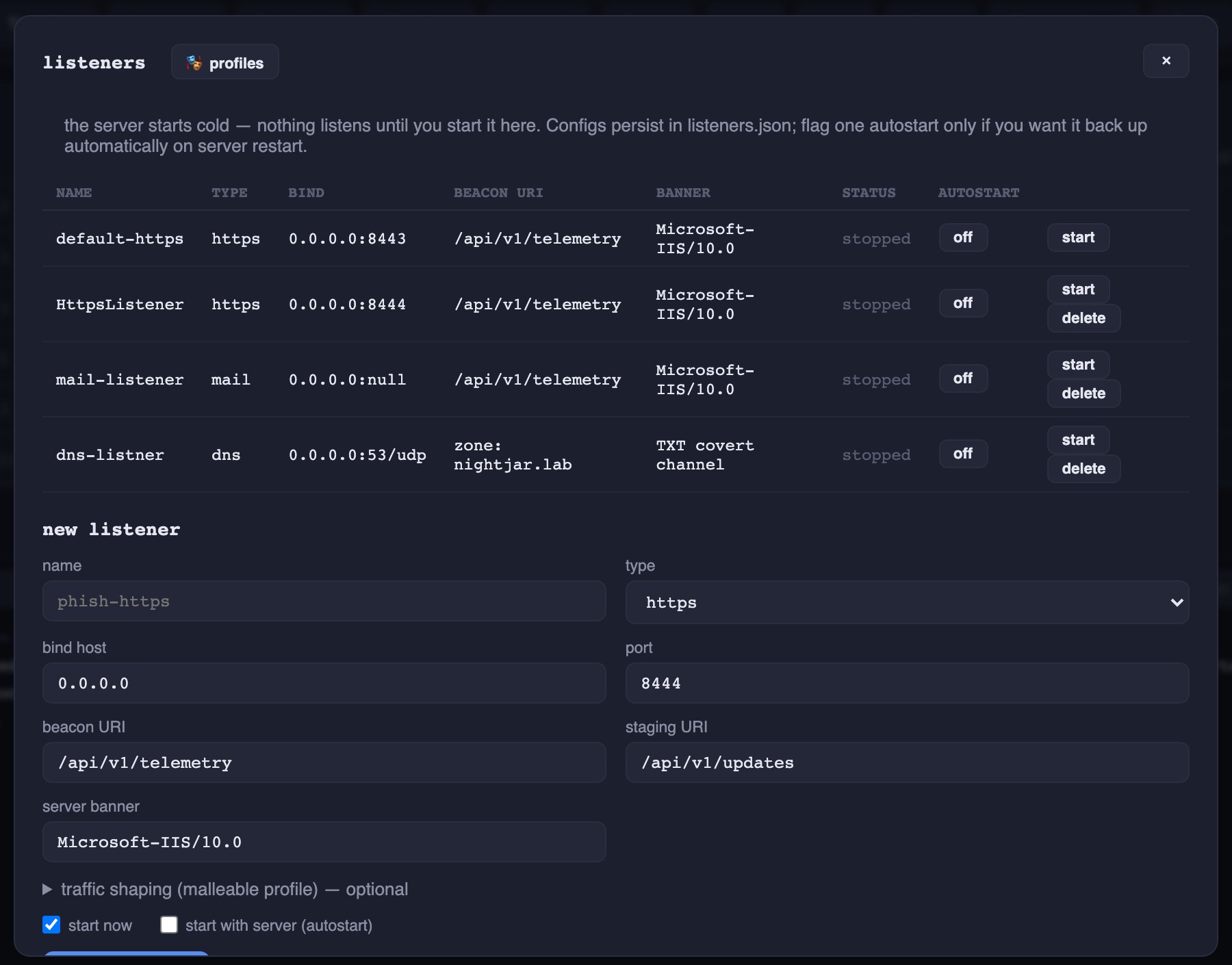The image size is (1232, 965).
Task: Enable start with server (autostart) checkbox
Action: pos(169,925)
